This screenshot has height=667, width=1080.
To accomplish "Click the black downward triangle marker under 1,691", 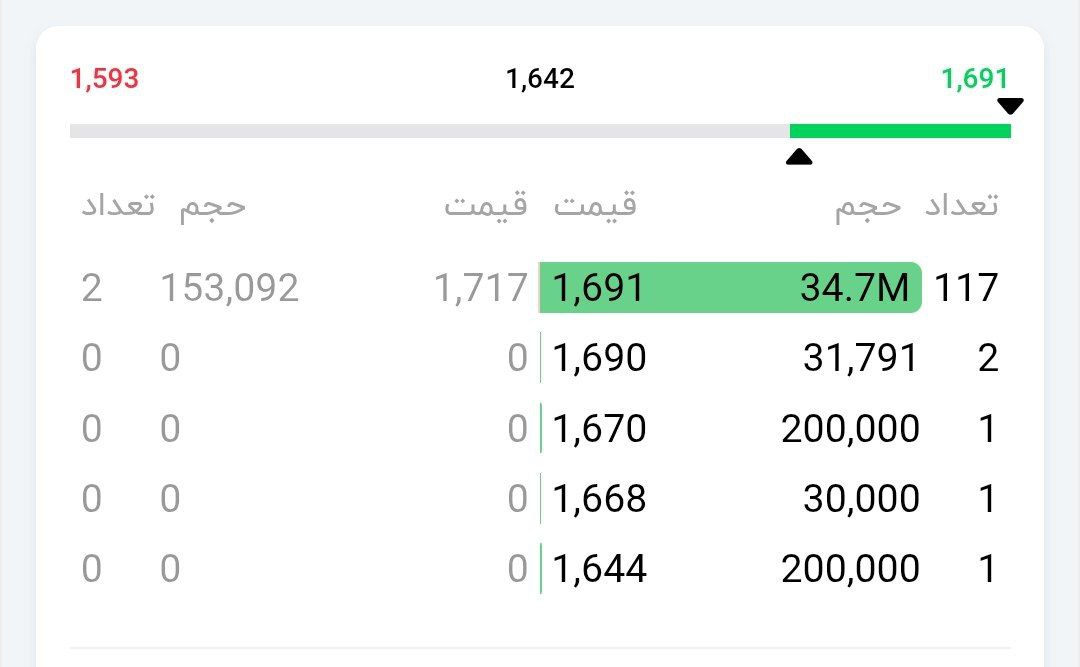I will click(1010, 106).
